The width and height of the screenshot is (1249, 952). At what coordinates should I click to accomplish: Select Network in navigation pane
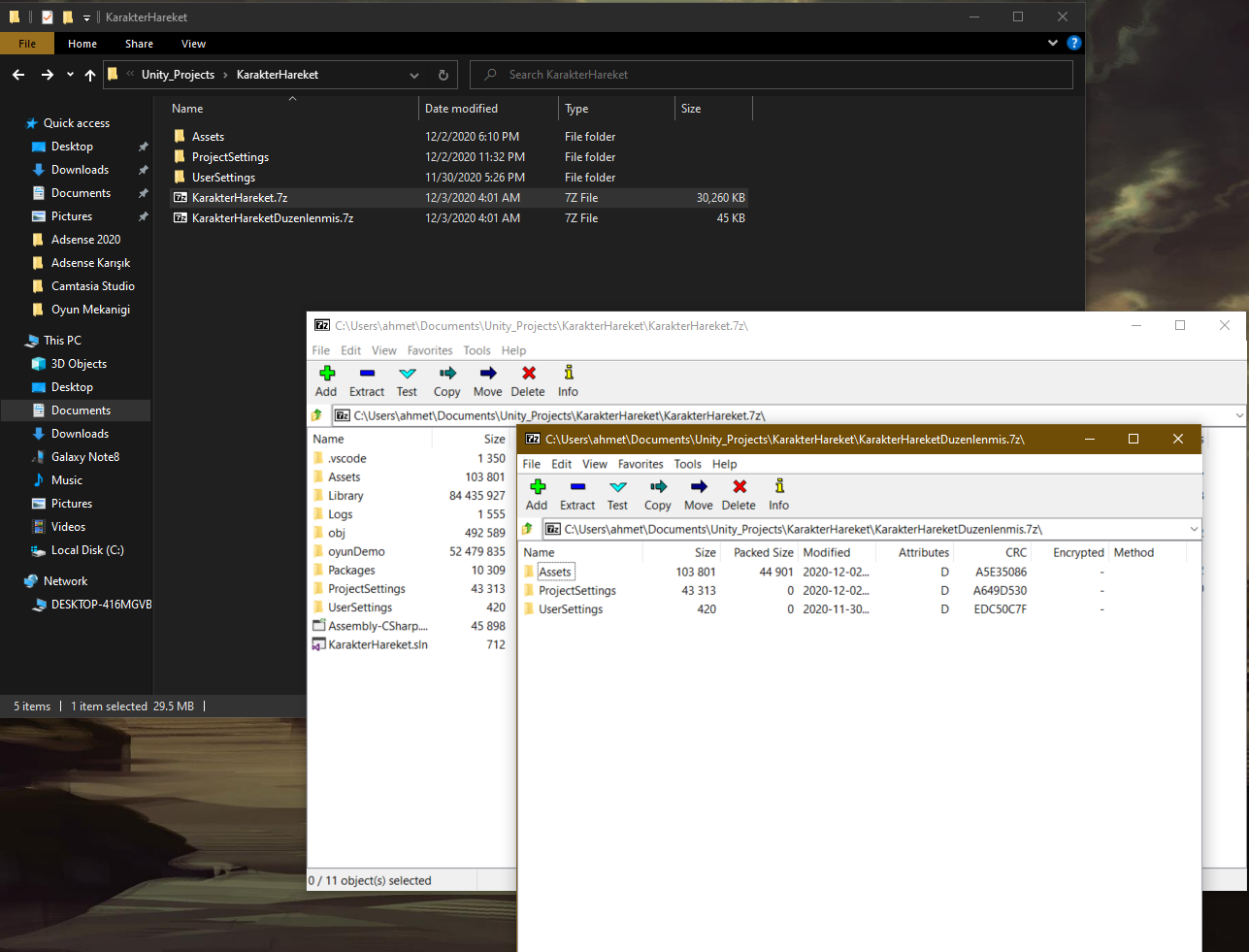click(65, 581)
